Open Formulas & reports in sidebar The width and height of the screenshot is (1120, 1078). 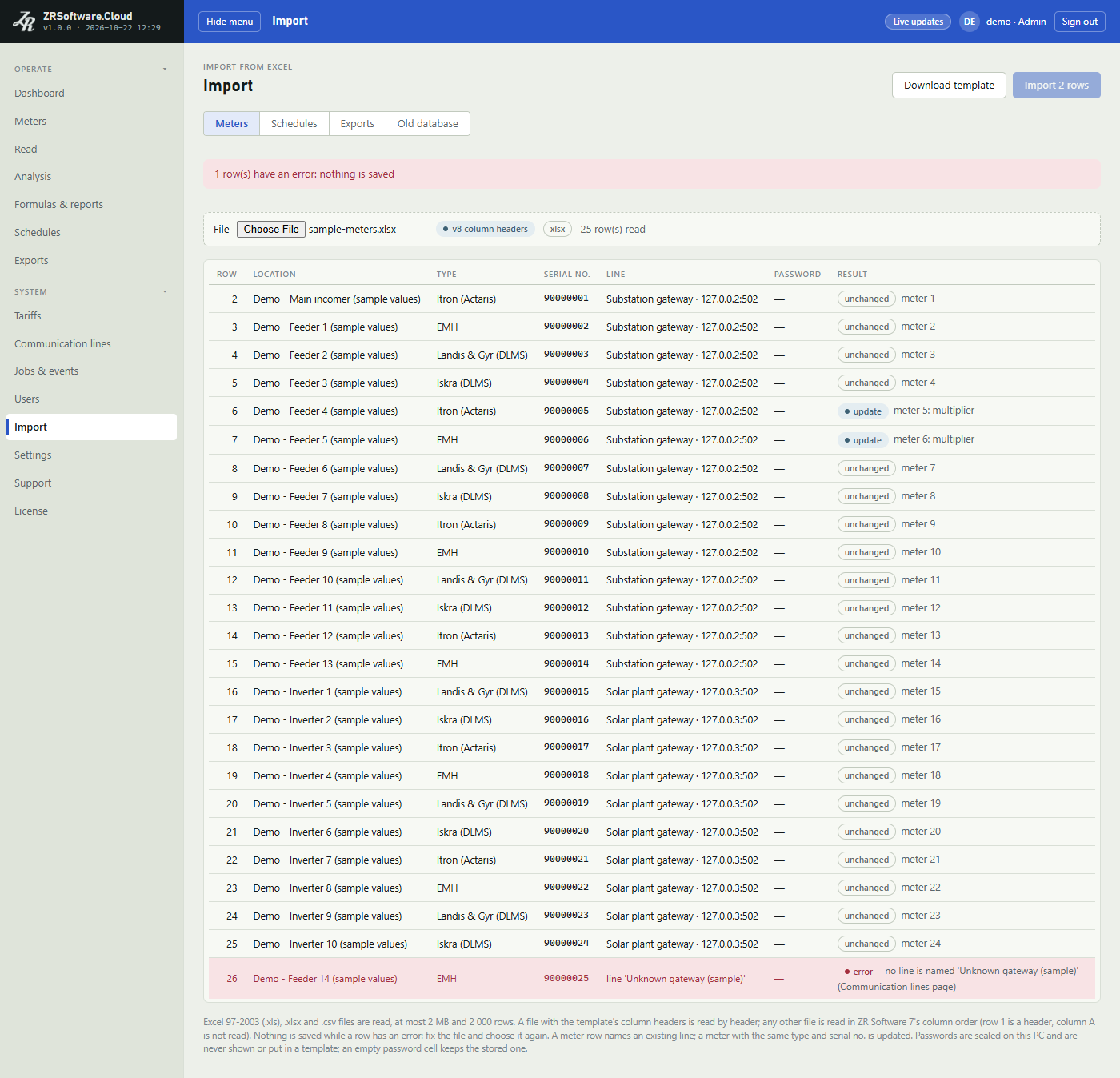[x=91, y=205]
